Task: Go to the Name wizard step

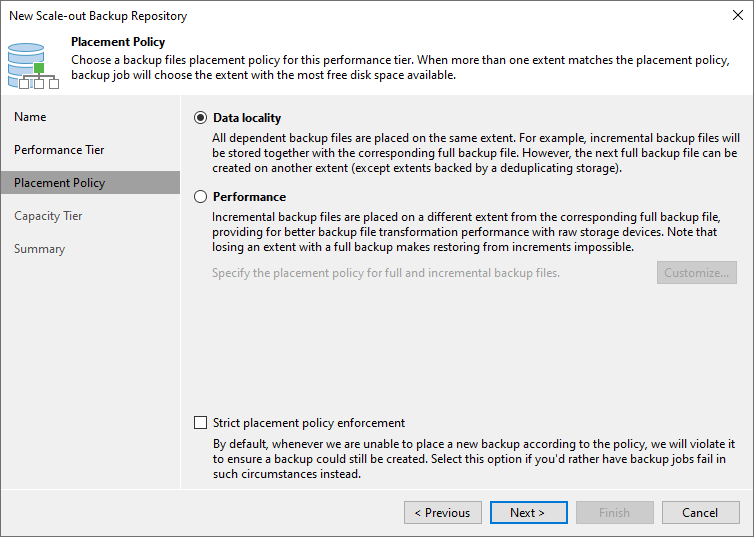Action: click(x=30, y=117)
